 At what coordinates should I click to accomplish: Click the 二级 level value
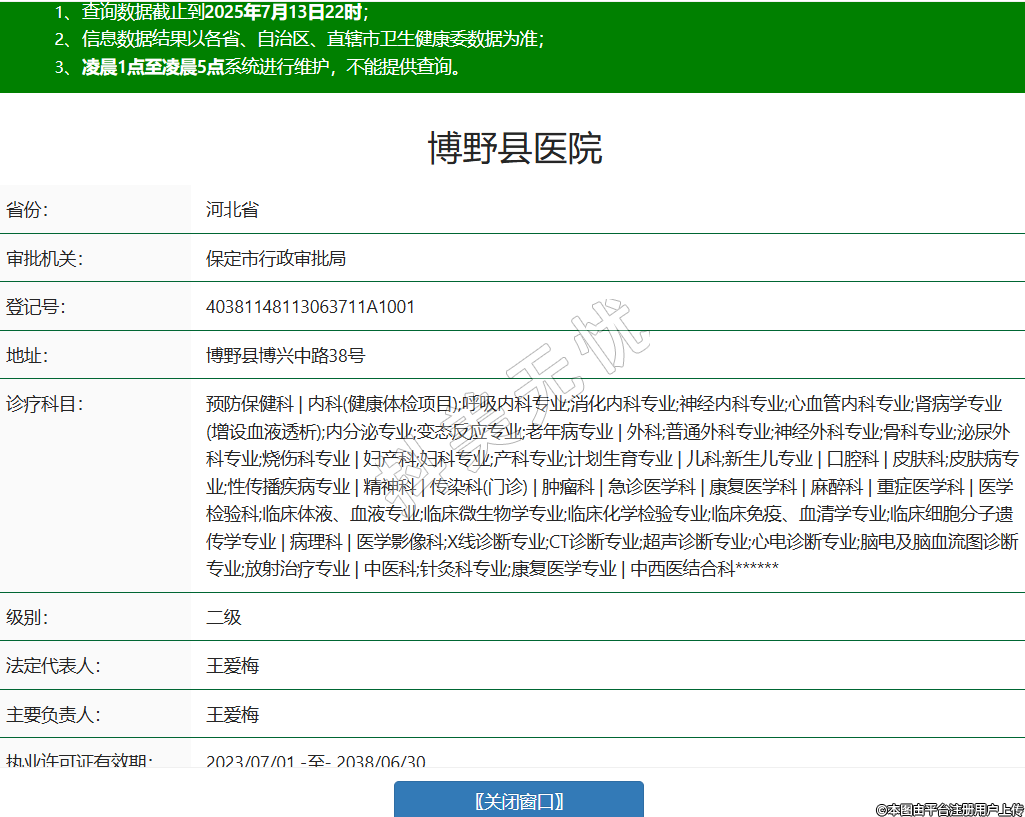tap(224, 617)
